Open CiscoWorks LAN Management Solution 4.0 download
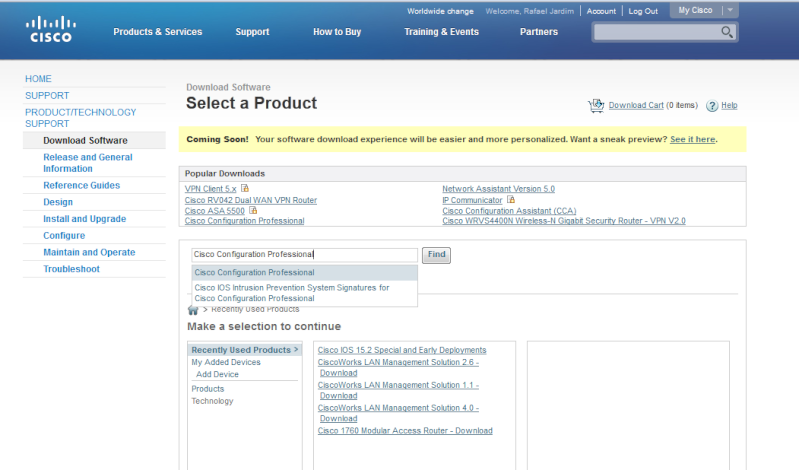Viewport: 799px width, 470px height. pos(398,413)
